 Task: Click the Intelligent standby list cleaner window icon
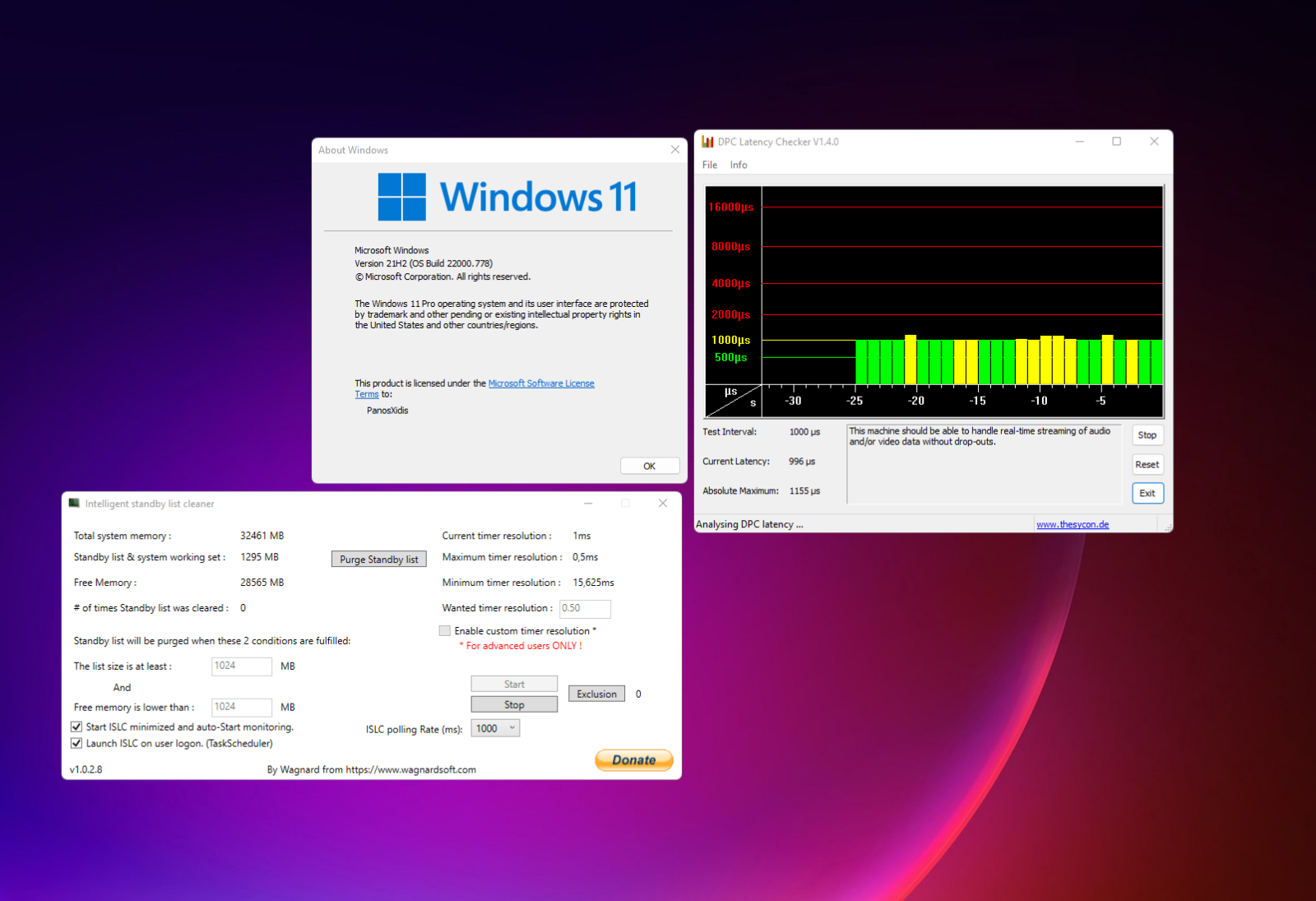point(75,504)
